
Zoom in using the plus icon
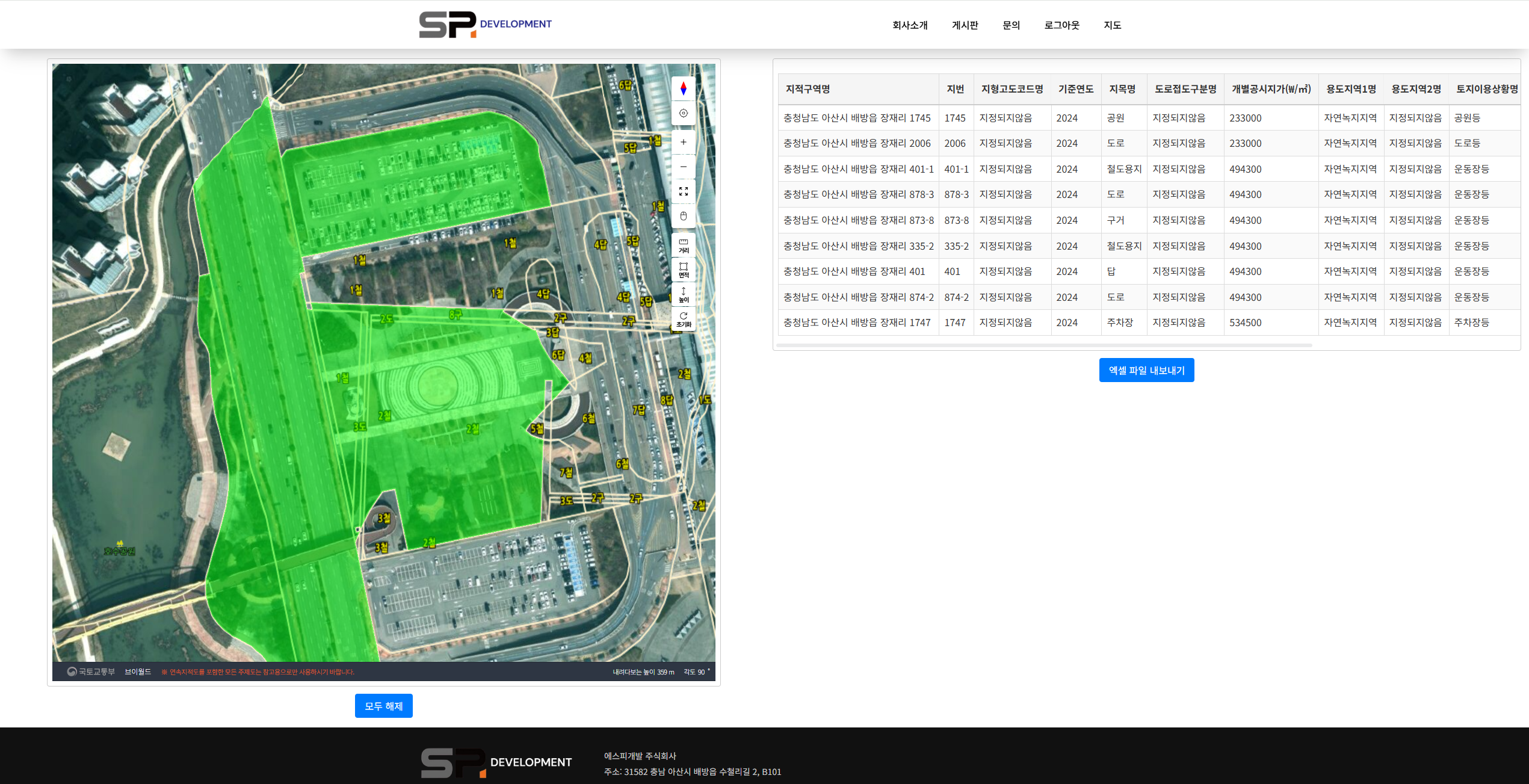tap(683, 141)
